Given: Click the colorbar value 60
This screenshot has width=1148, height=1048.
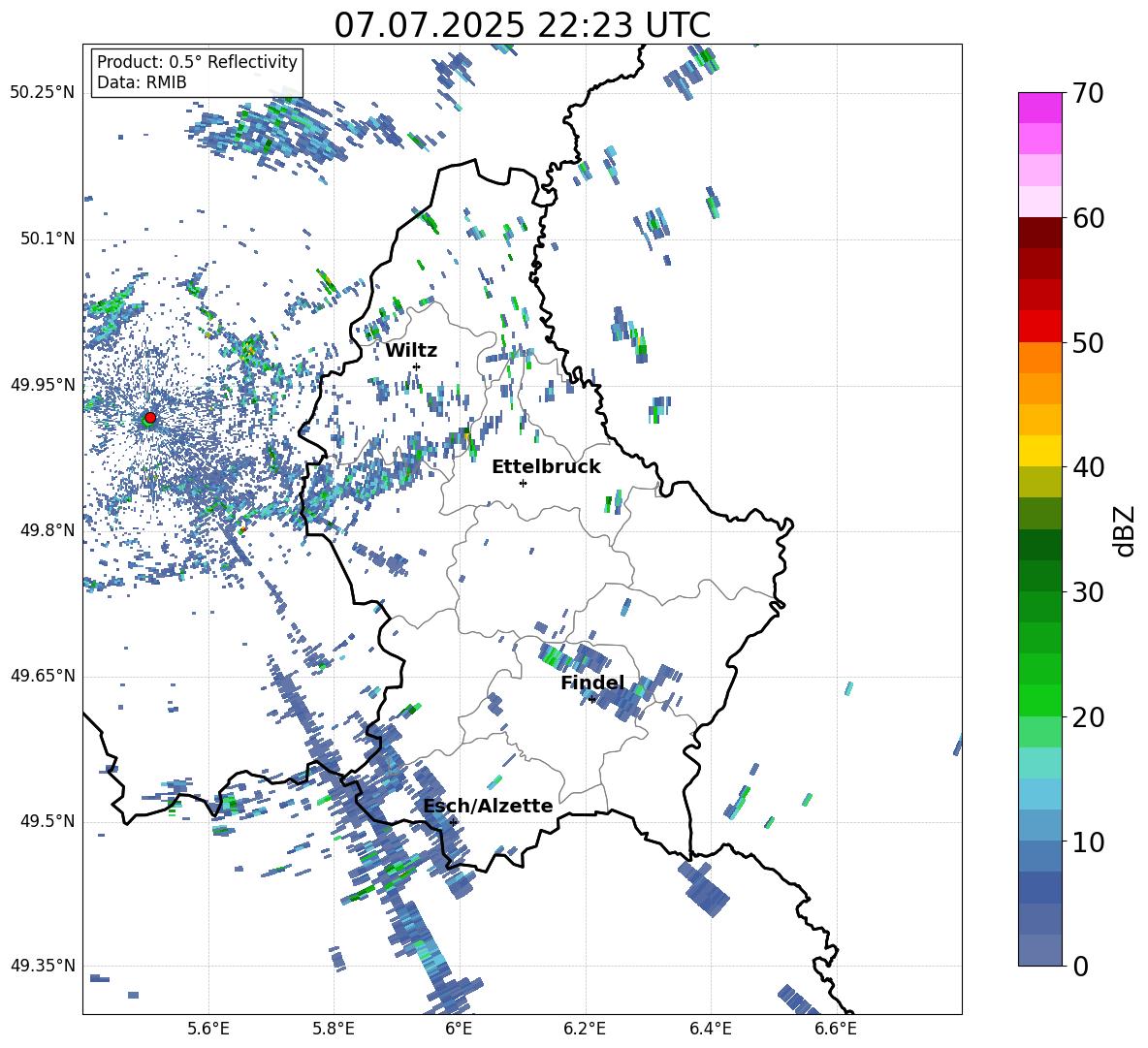Looking at the screenshot, I should [x=1088, y=218].
